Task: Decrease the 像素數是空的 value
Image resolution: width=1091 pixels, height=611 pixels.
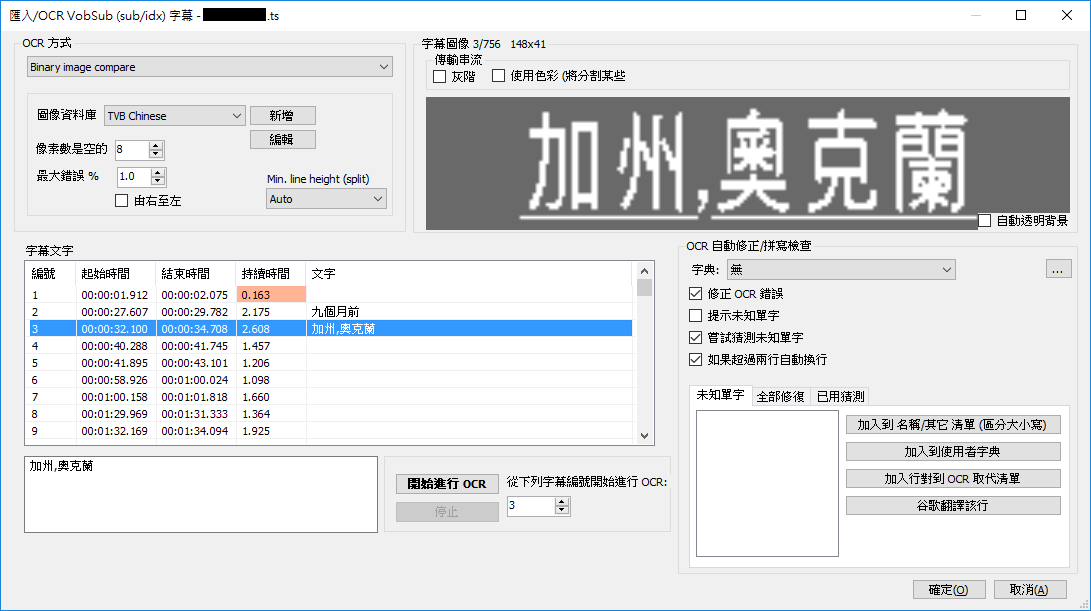Action: pyautogui.click(x=157, y=154)
